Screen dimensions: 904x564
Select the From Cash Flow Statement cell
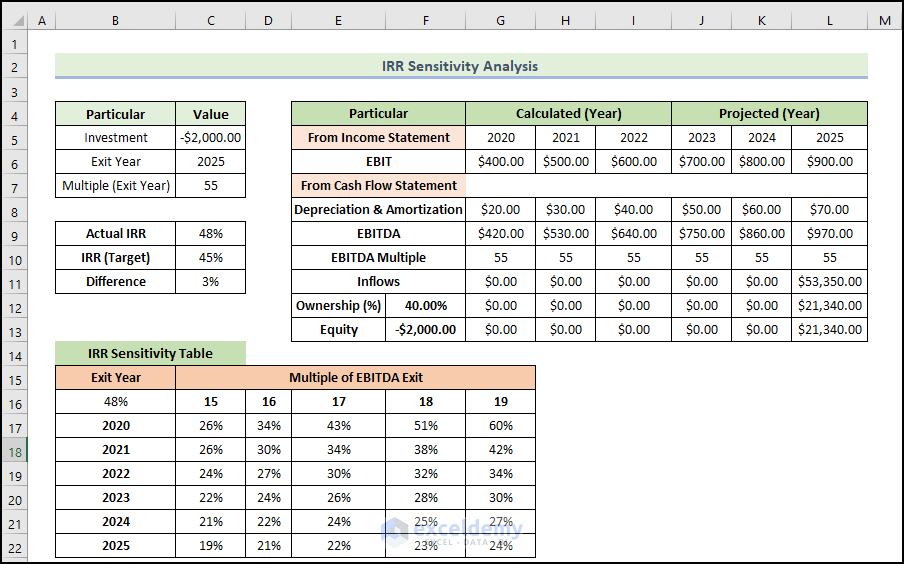[378, 186]
